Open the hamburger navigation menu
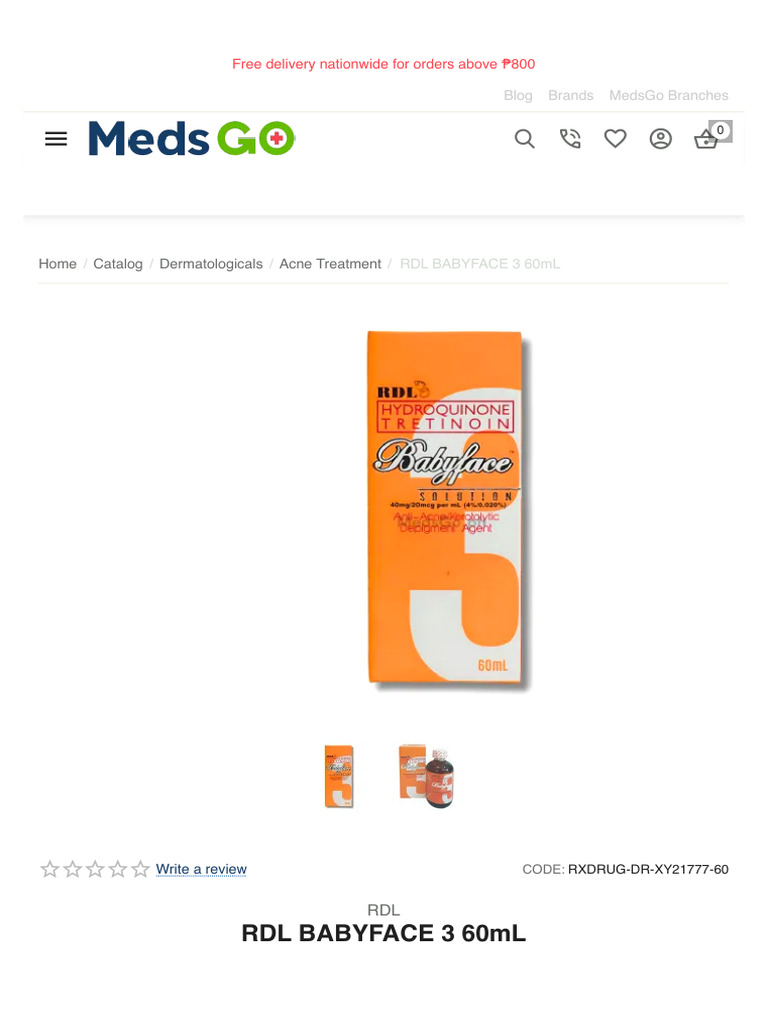The height and width of the screenshot is (1024, 768). pos(56,139)
